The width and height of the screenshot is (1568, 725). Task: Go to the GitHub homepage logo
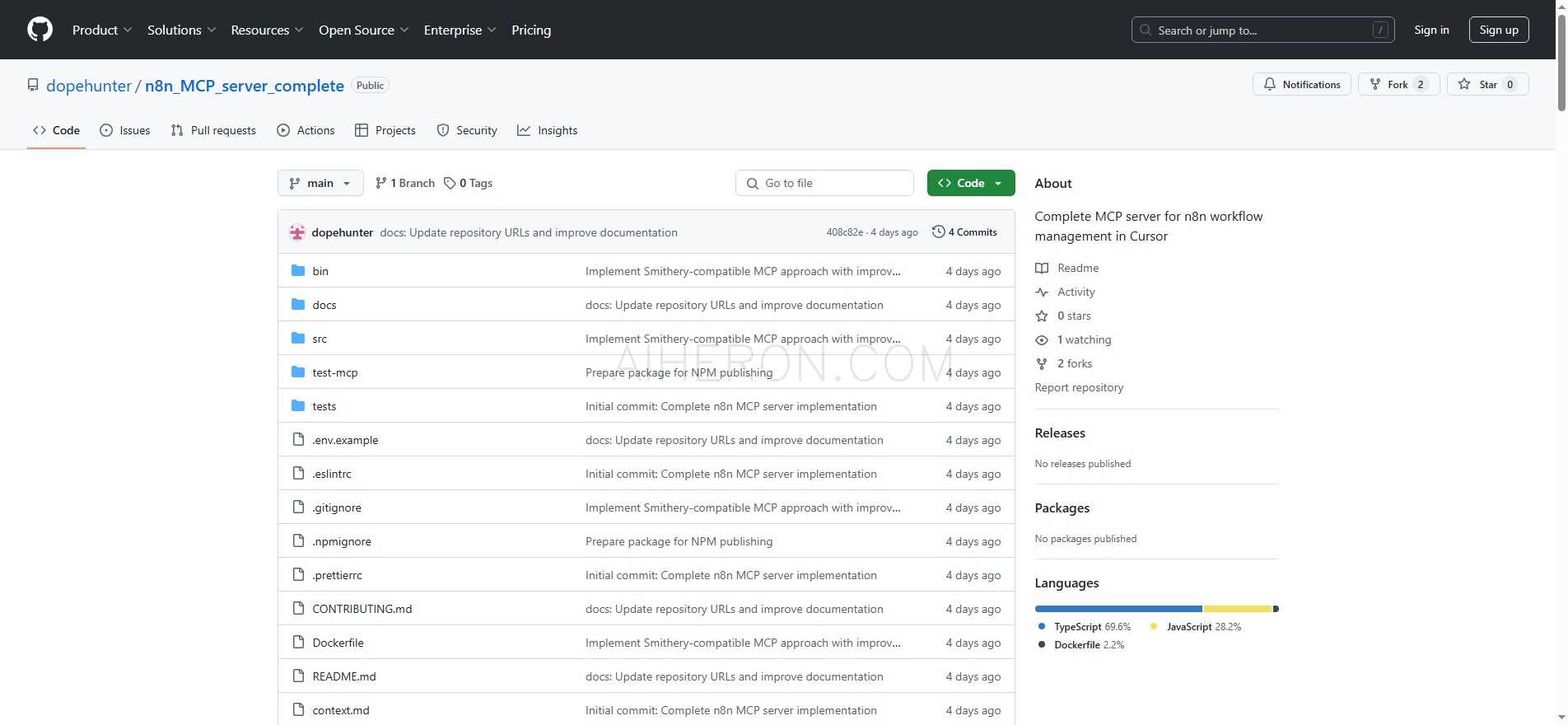(40, 30)
